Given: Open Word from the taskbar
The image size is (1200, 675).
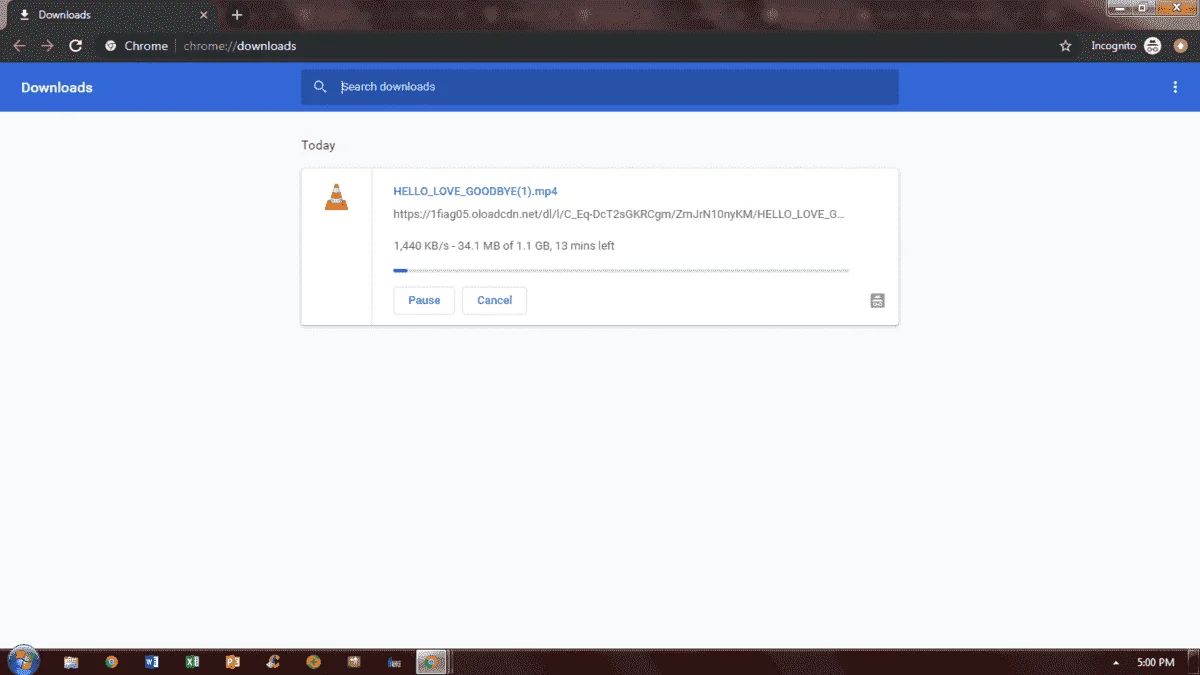Looking at the screenshot, I should coord(152,662).
